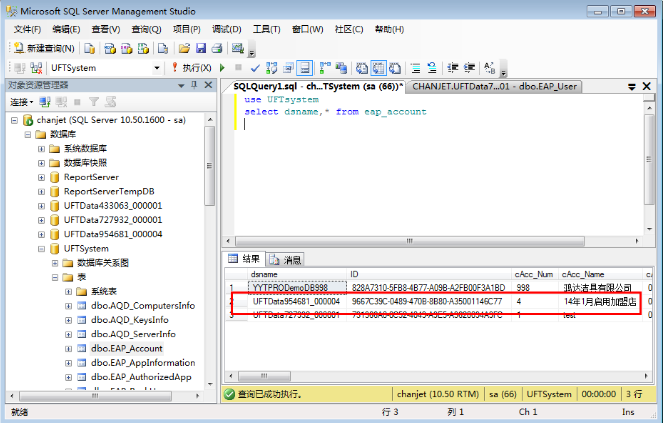
Task: Open the 连接 dropdown in Object Explorer
Action: tap(22, 102)
